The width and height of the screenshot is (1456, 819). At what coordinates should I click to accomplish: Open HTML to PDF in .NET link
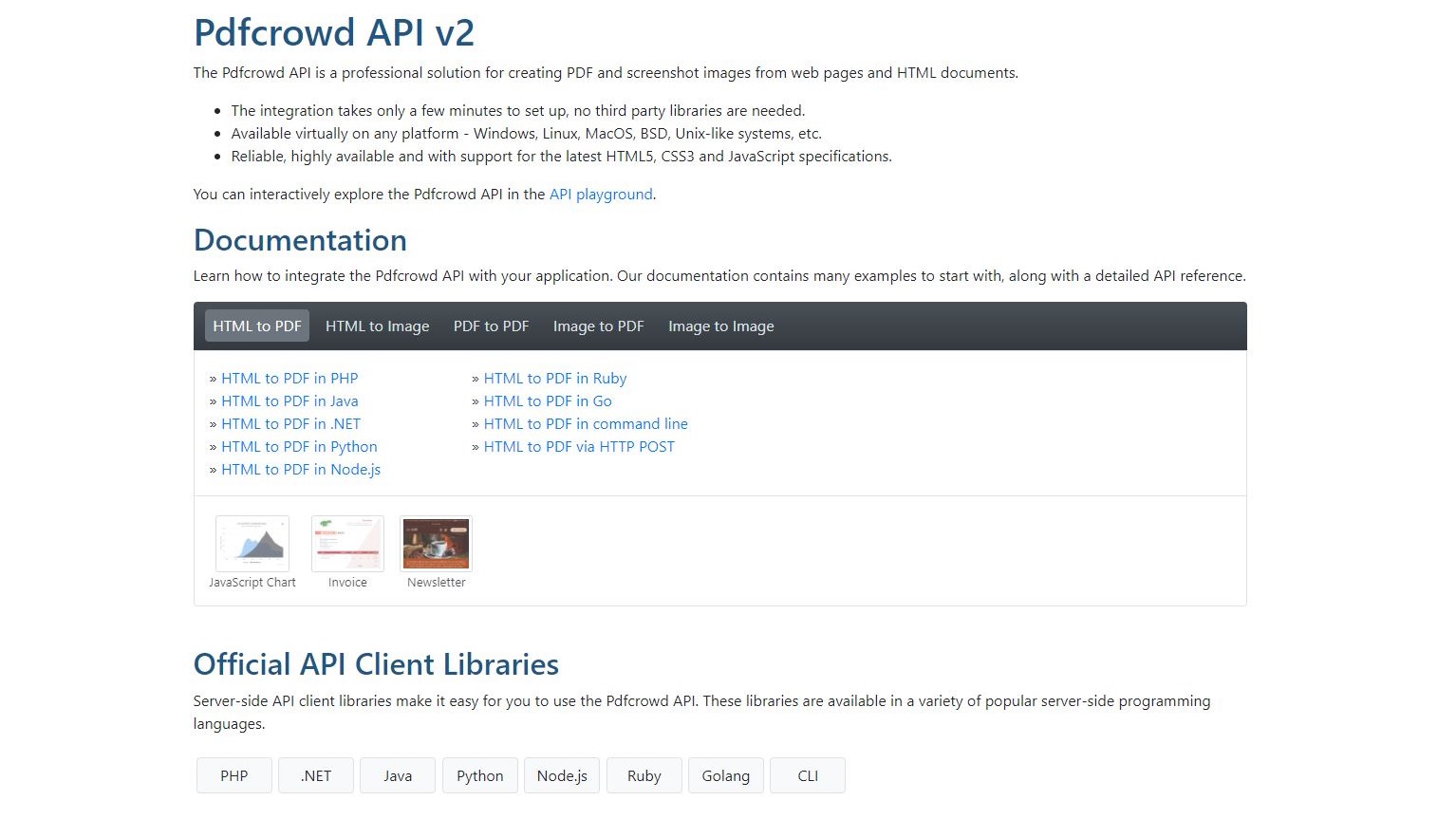[290, 423]
